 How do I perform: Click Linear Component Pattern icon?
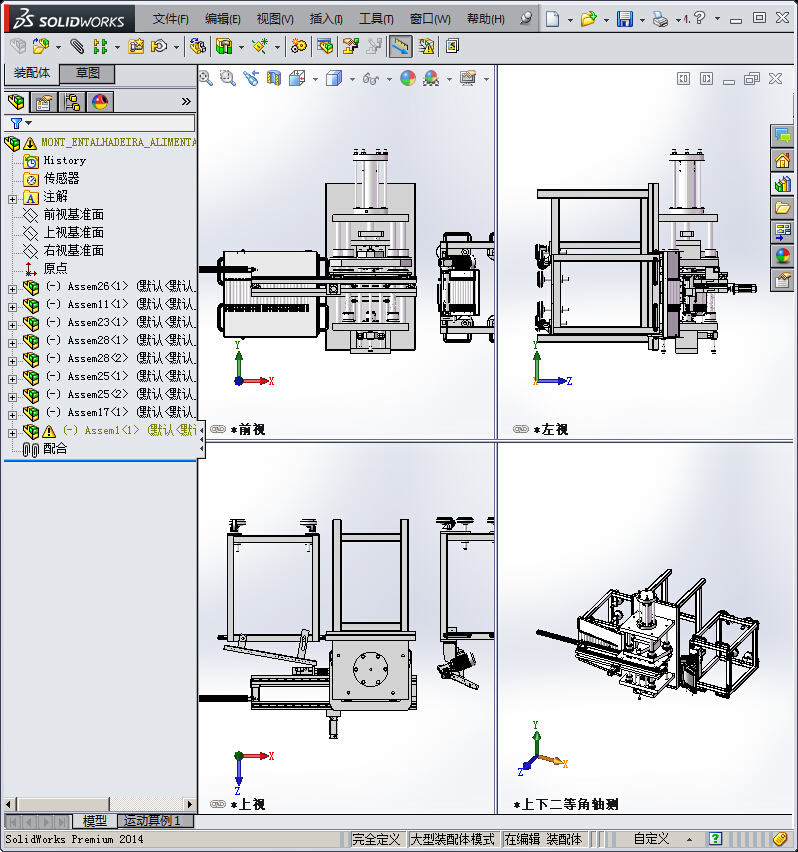click(100, 46)
